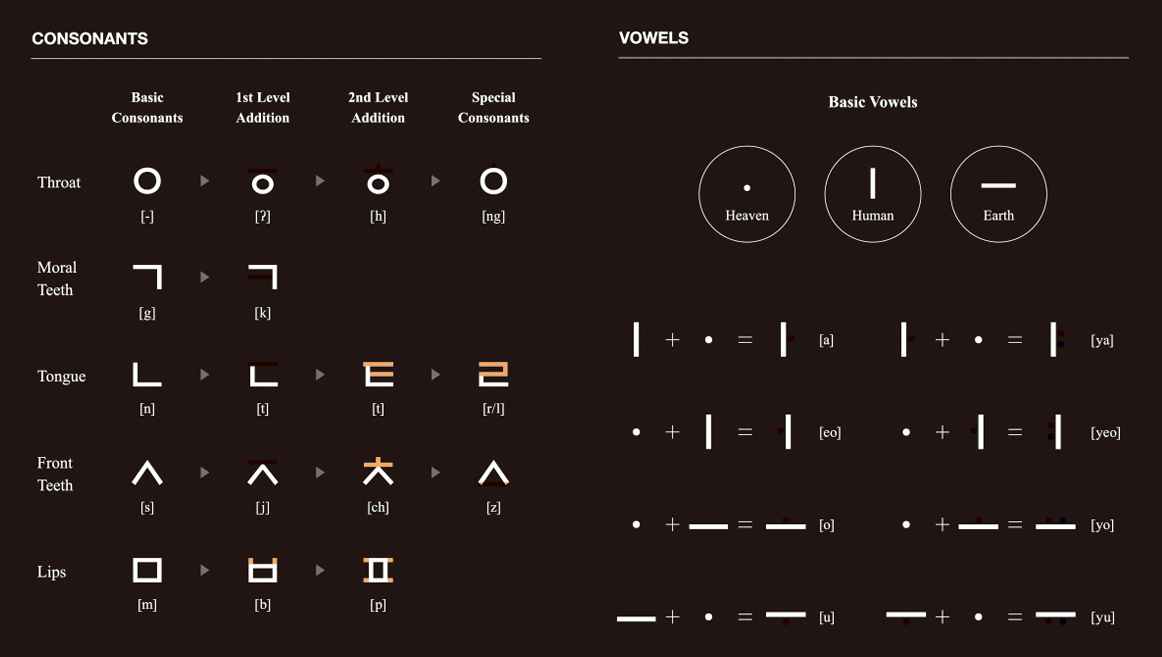The width and height of the screenshot is (1162, 657).
Task: Click the Heaven dot vowel circle
Action: click(746, 194)
